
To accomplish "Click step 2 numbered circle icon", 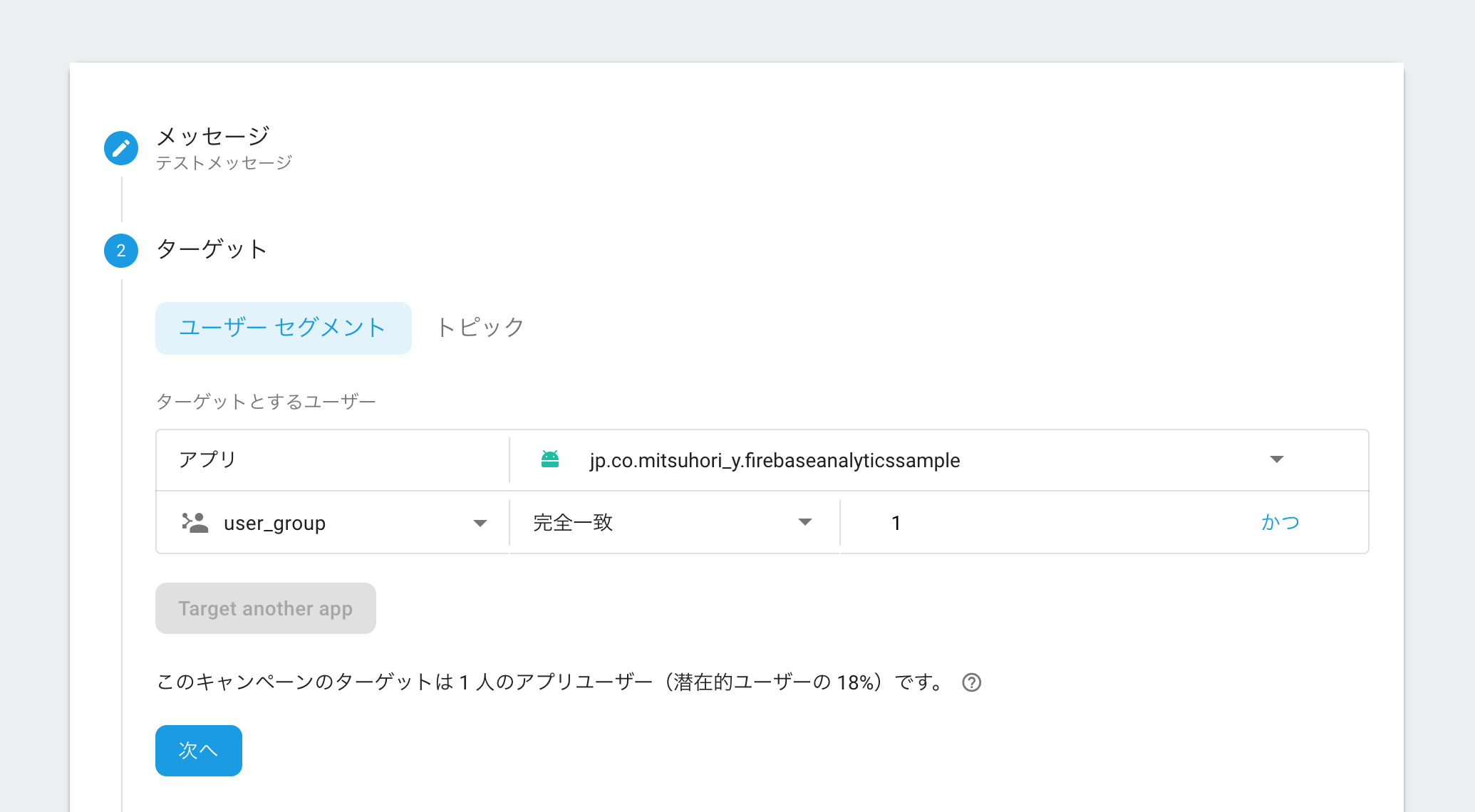I will [x=121, y=250].
